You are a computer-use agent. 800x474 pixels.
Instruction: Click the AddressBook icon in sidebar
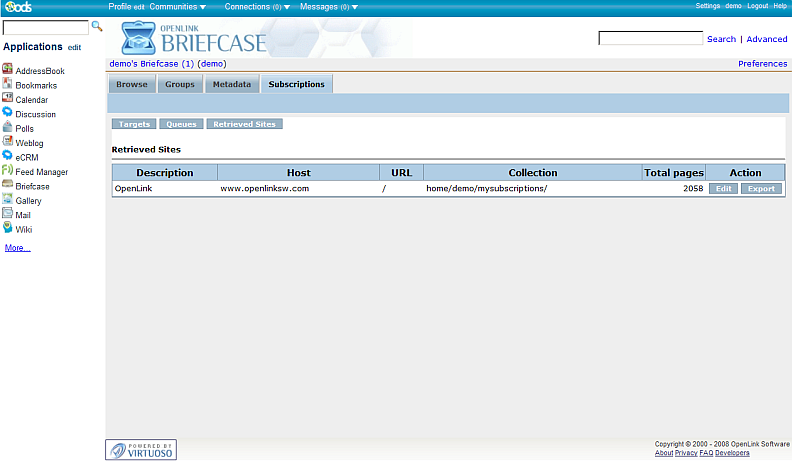[x=8, y=71]
